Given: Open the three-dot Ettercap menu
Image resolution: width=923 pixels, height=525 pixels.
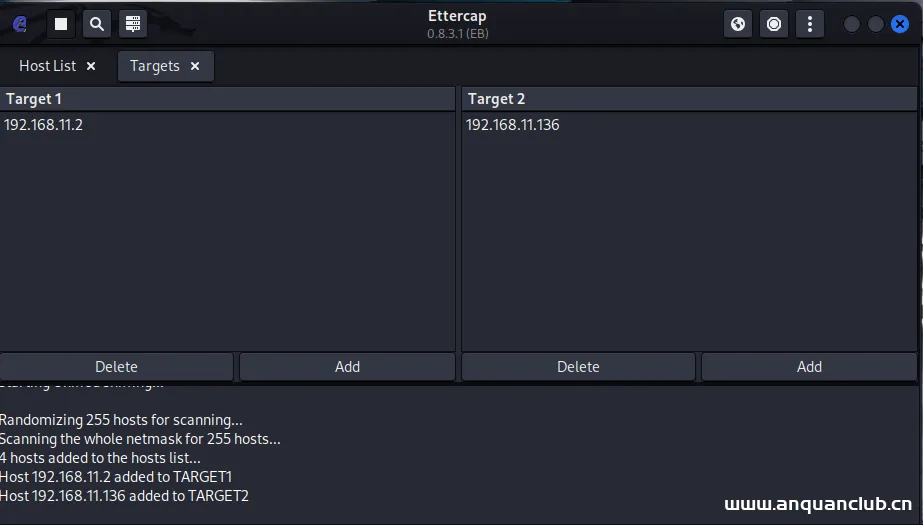Looking at the screenshot, I should point(810,23).
